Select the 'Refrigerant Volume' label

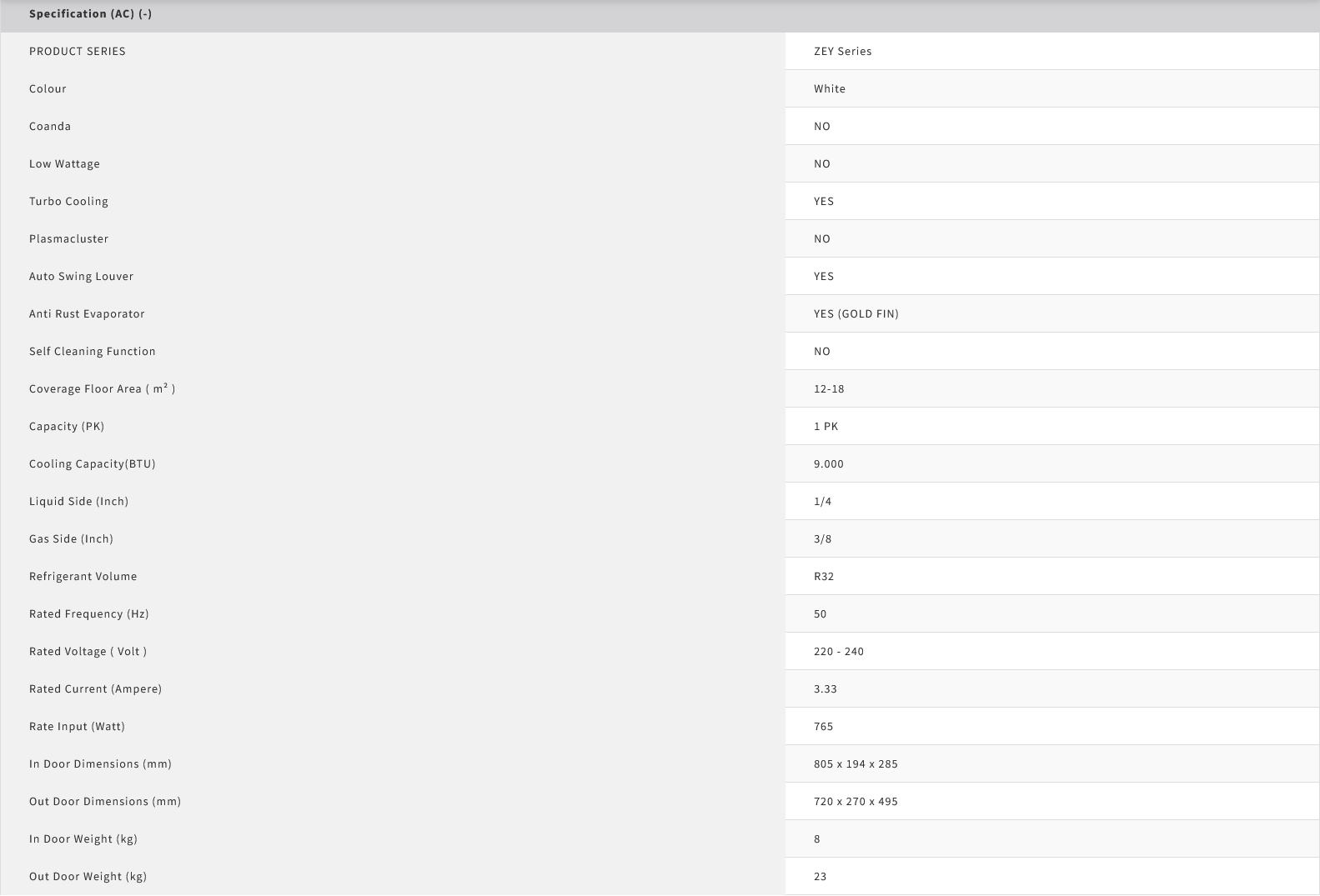(x=83, y=576)
